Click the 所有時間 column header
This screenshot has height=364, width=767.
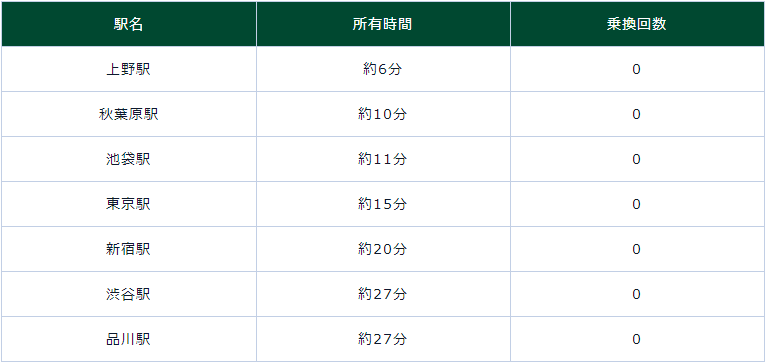click(x=383, y=24)
